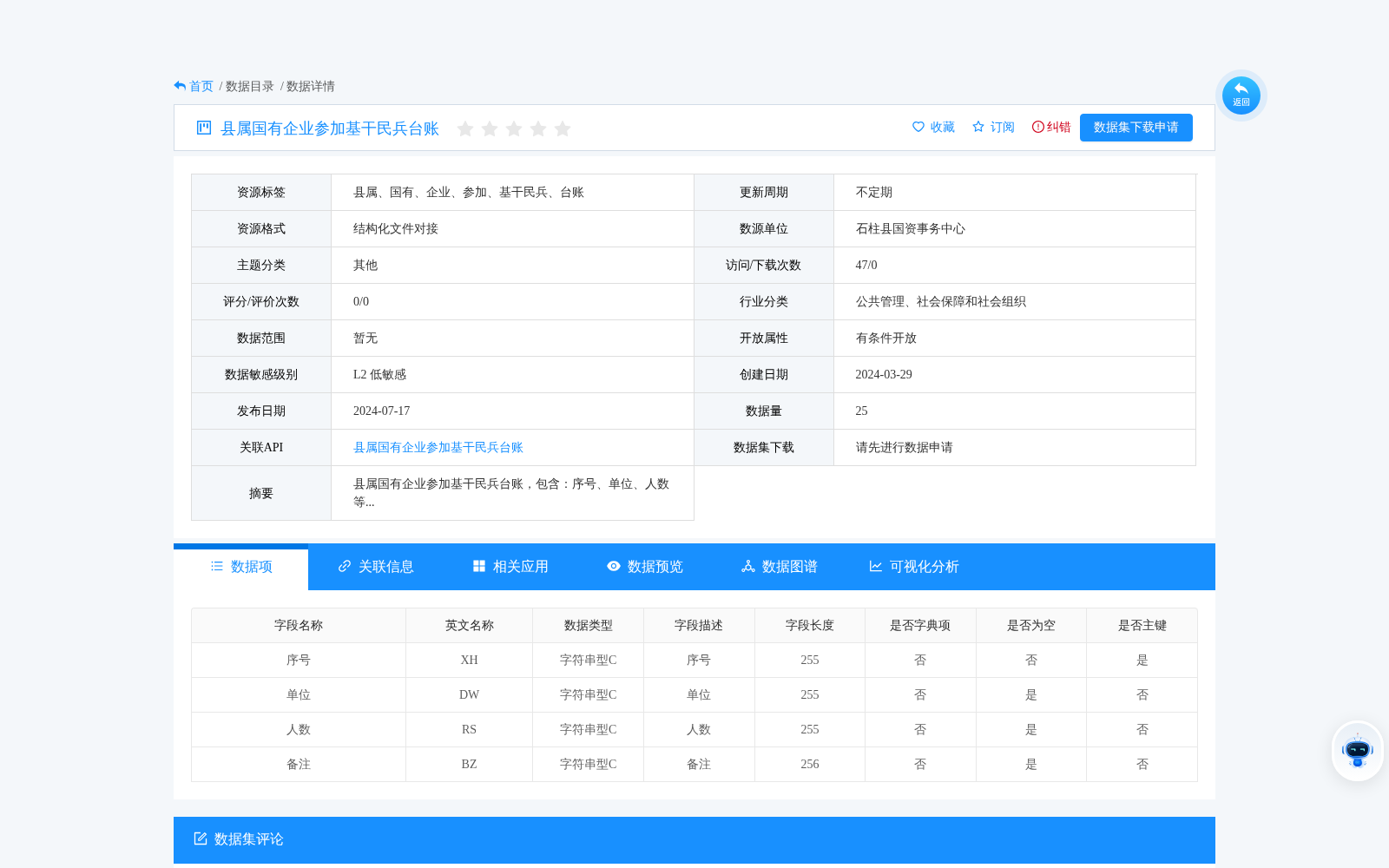This screenshot has width=1389, height=868.
Task: Rate one star on the dataset
Action: pos(465,128)
